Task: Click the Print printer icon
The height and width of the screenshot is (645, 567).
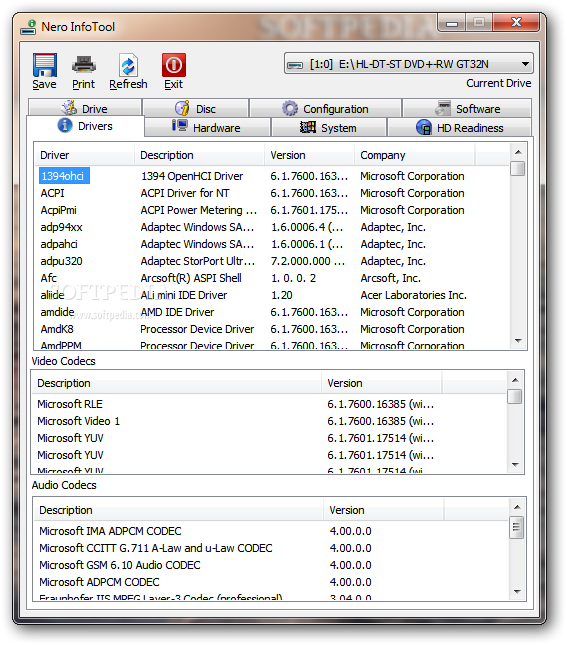Action: coord(84,65)
